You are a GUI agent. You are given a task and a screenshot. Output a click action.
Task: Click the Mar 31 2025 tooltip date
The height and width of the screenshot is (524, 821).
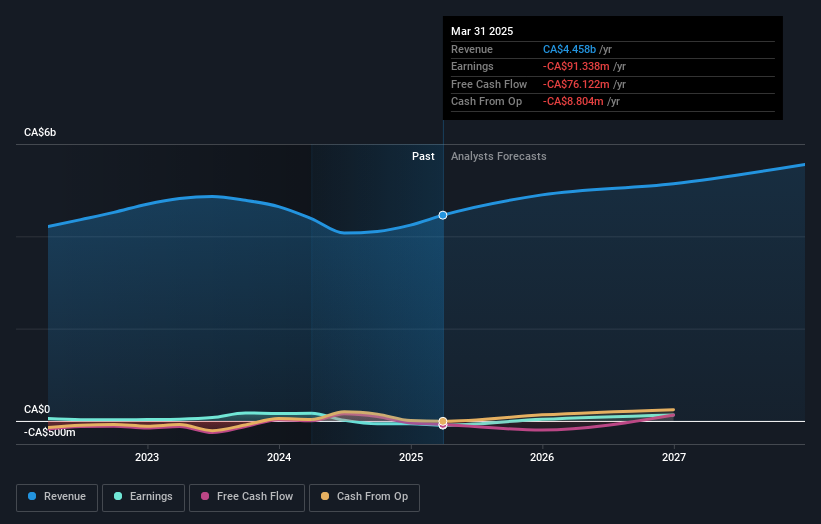click(x=482, y=31)
